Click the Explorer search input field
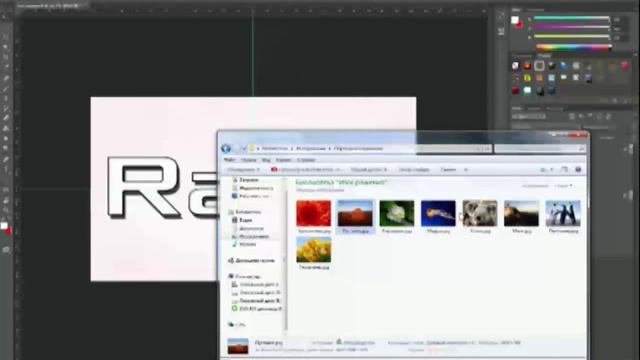 (x=540, y=149)
